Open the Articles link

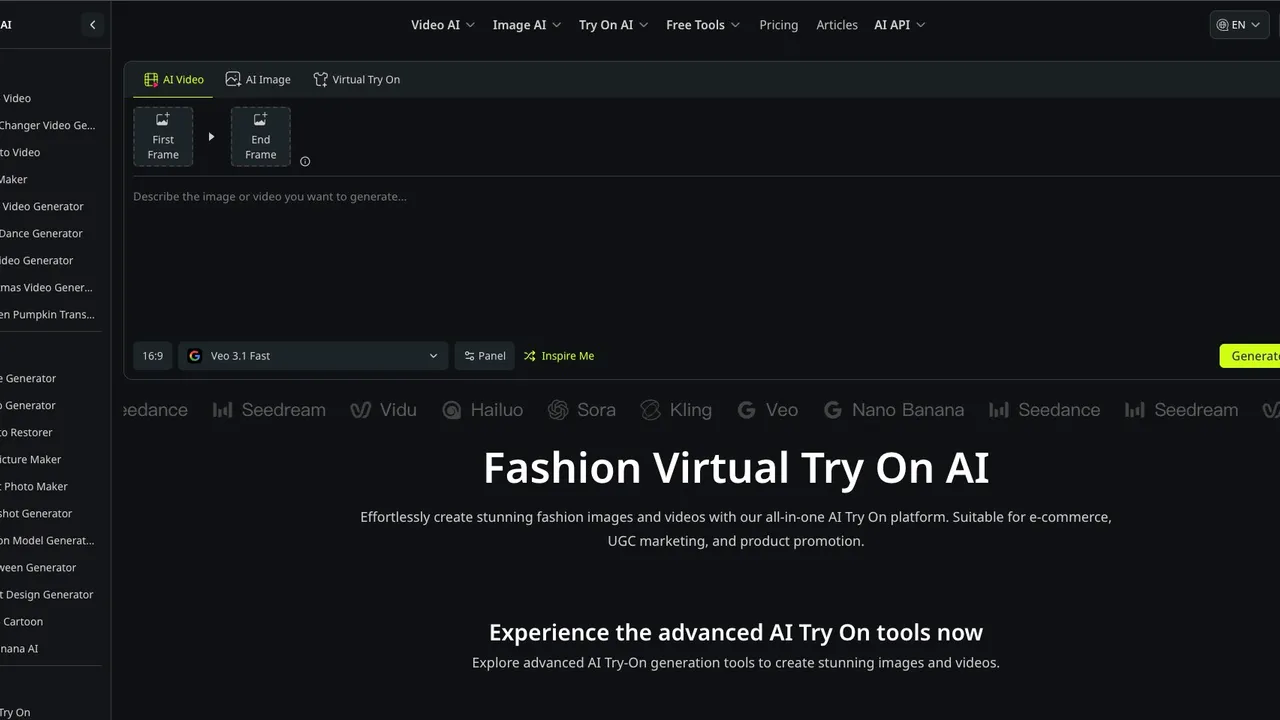[837, 25]
